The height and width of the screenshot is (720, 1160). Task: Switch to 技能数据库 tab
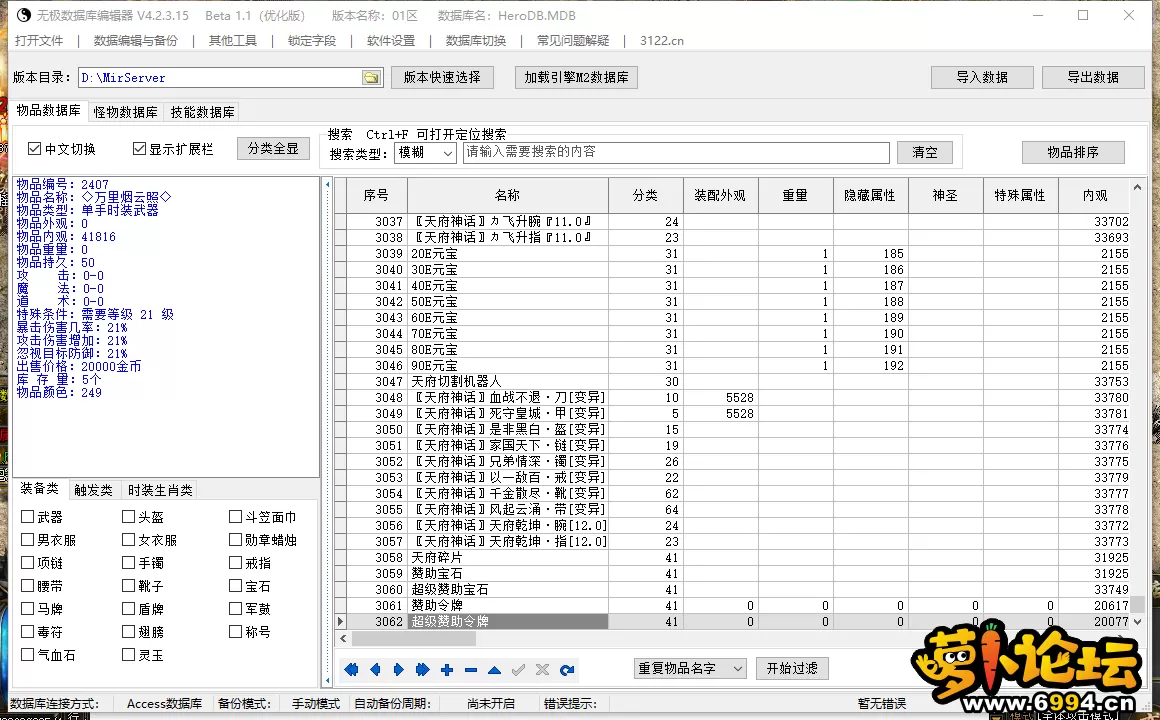click(202, 112)
